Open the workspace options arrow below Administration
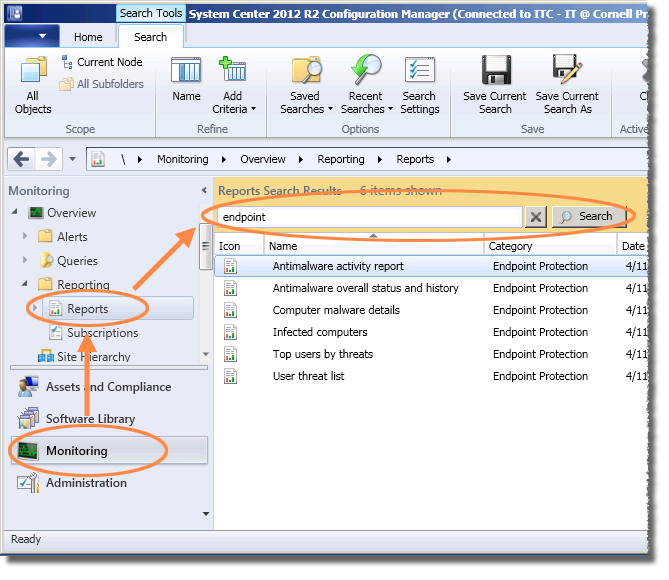Viewport: 669px width, 580px height. tap(206, 514)
